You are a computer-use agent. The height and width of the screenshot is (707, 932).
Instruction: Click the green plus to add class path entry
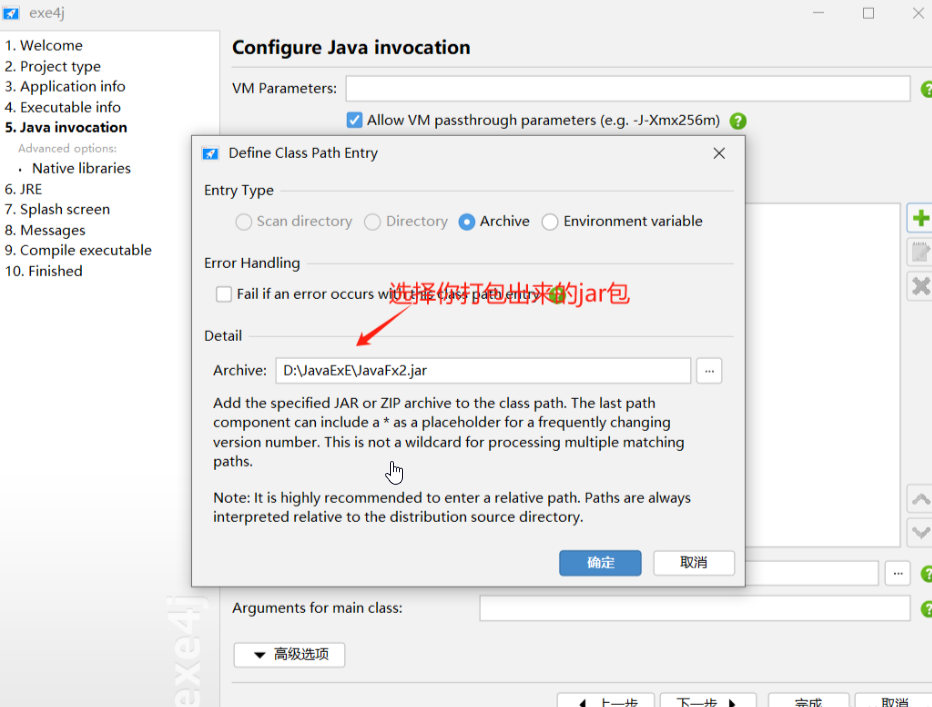920,218
